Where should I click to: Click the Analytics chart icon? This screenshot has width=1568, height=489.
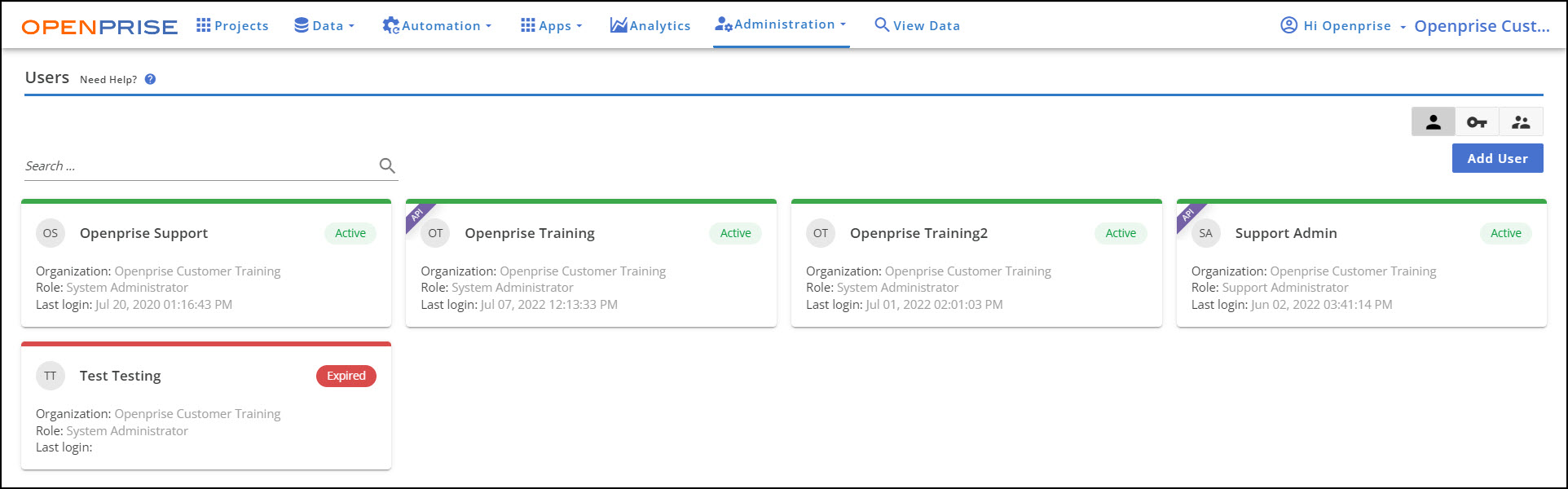[619, 25]
